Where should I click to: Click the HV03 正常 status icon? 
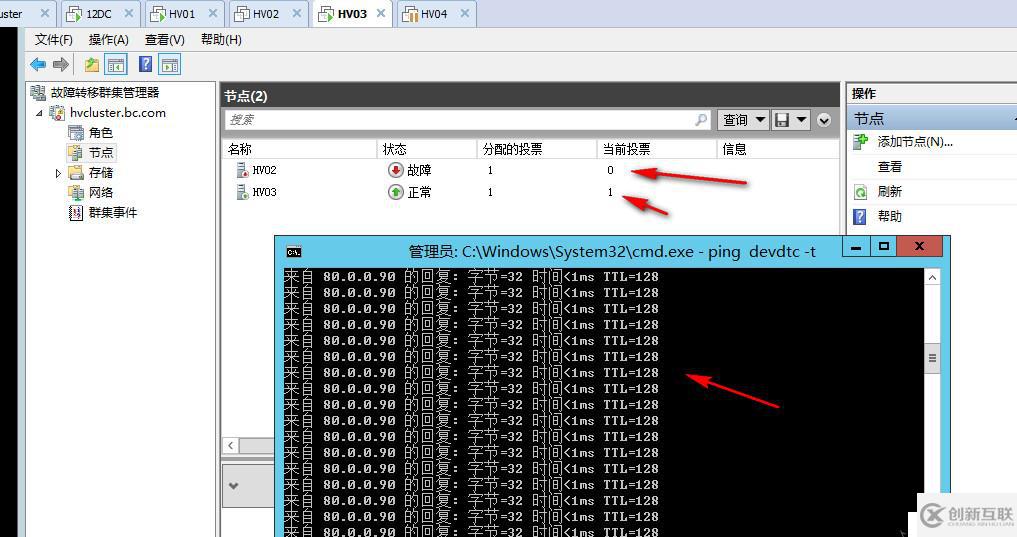(x=396, y=192)
